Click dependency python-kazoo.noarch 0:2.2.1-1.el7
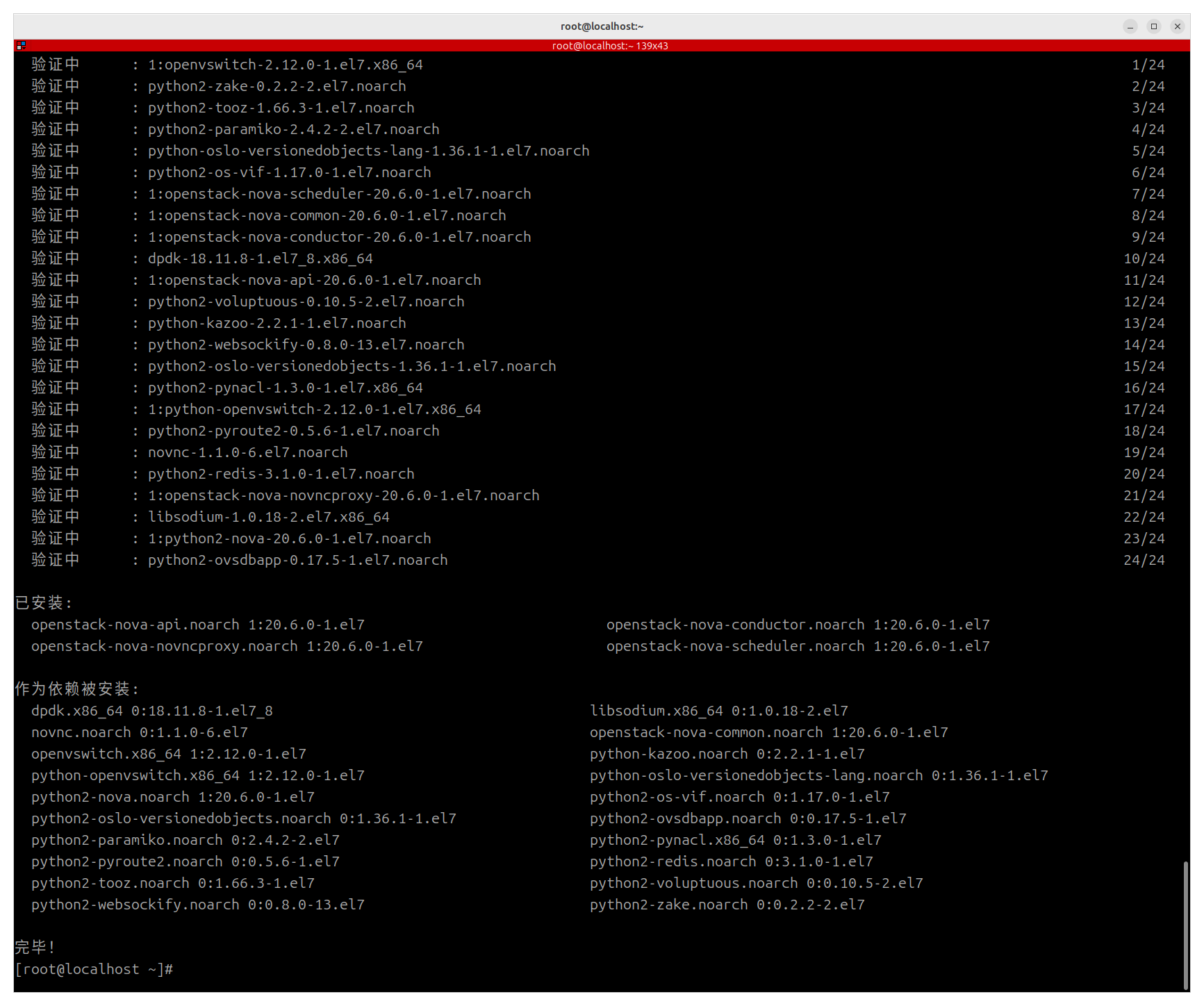Viewport: 1204px width, 1006px height. (x=727, y=754)
